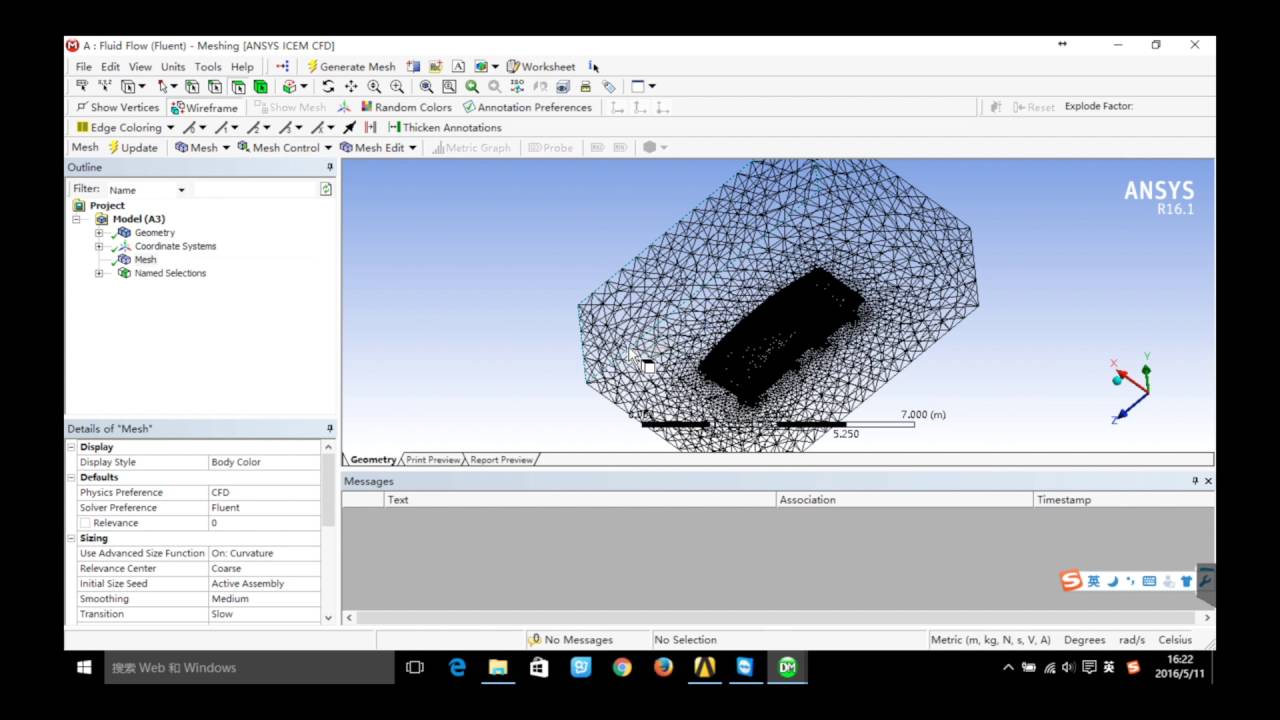Click the Thicken Annotations button

[x=445, y=127]
